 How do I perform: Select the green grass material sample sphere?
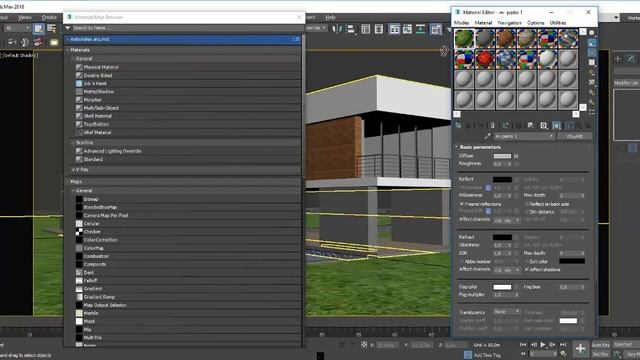point(464,38)
